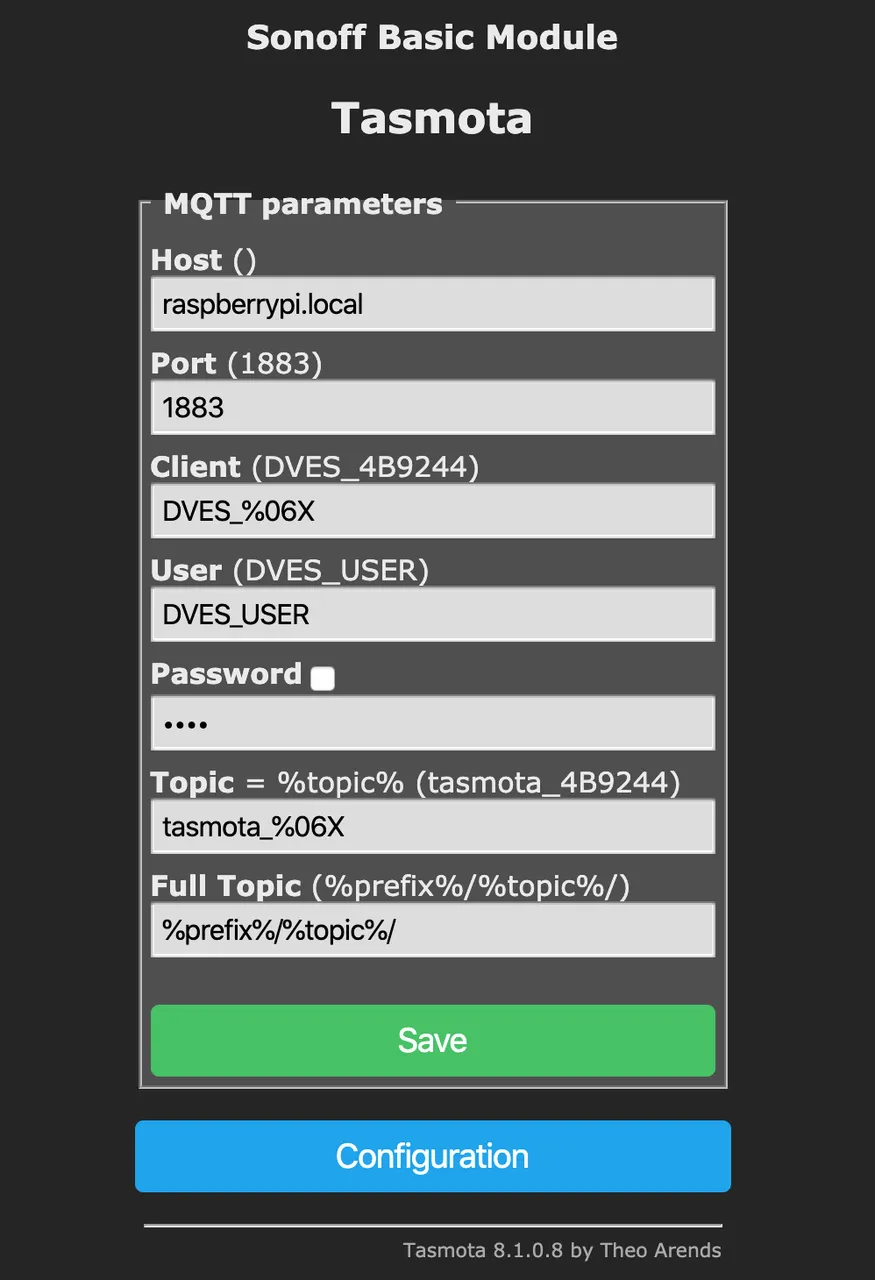
Task: Save the MQTT parameters
Action: pos(433,1040)
